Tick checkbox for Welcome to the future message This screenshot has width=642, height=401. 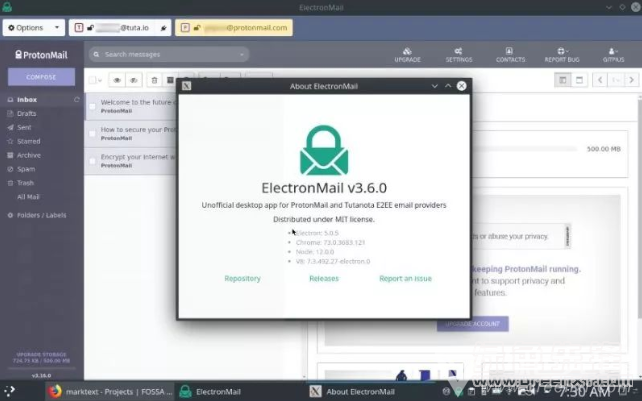click(93, 106)
